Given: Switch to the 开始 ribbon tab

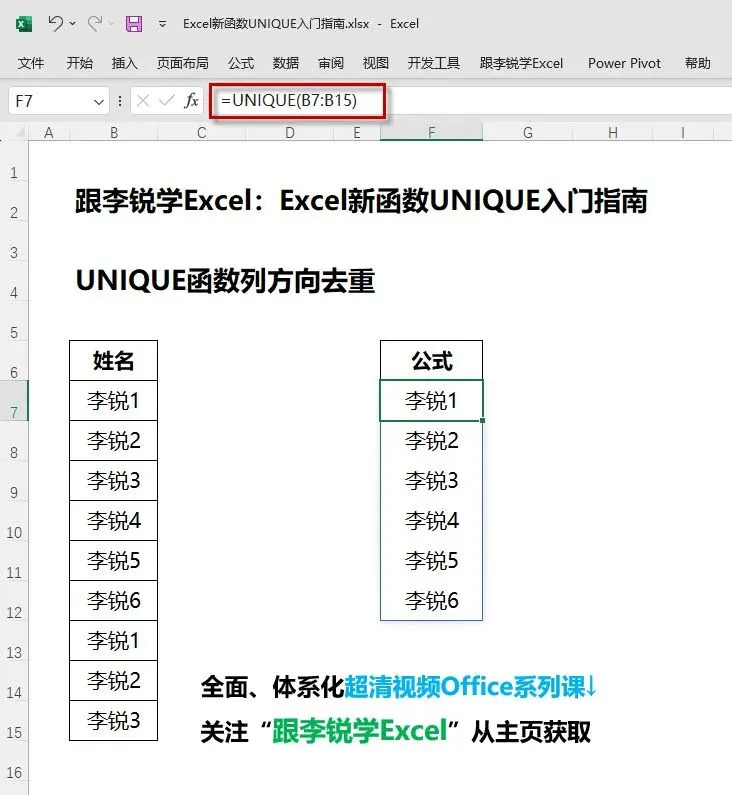Looking at the screenshot, I should point(80,63).
